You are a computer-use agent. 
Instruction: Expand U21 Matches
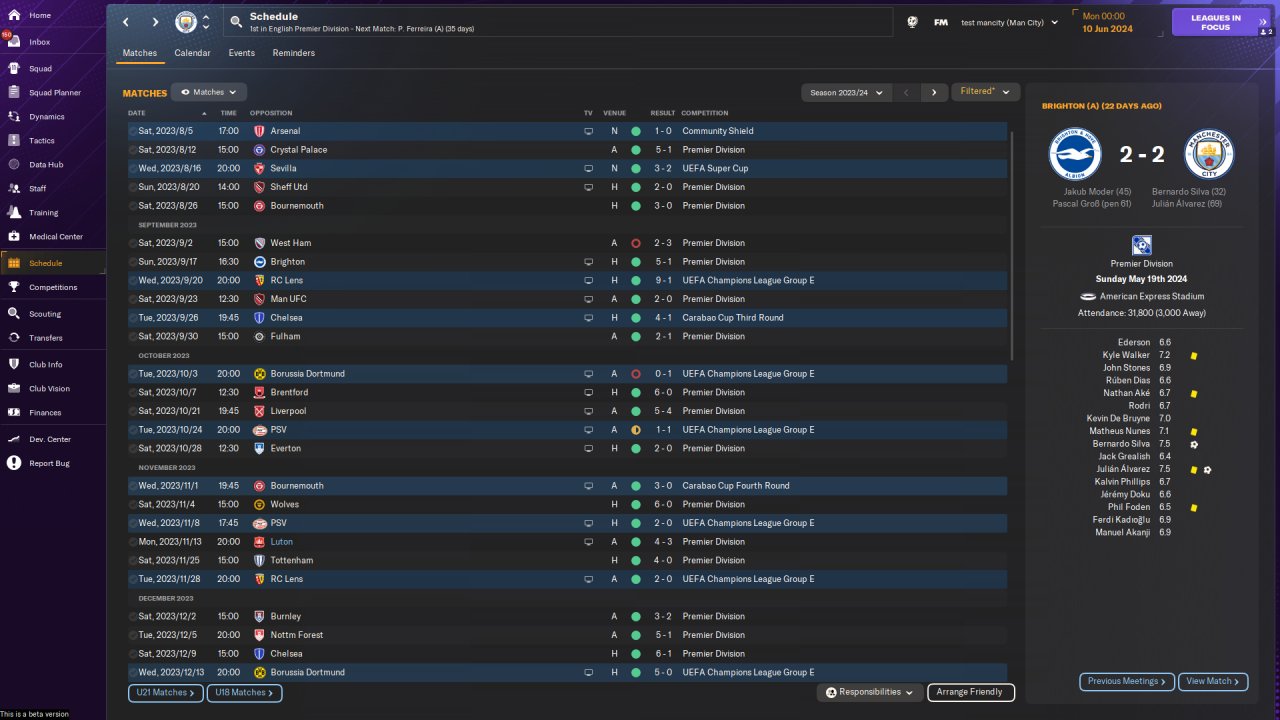(166, 692)
